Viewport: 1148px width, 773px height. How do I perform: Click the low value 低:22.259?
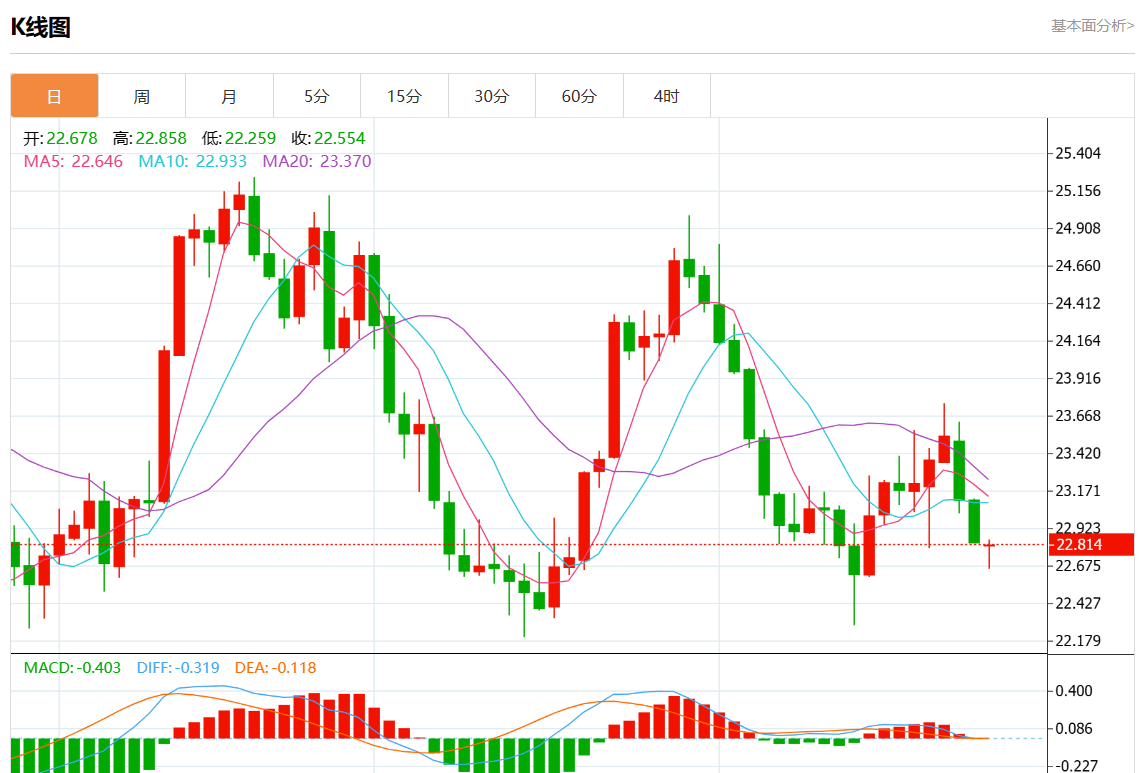pyautogui.click(x=239, y=138)
